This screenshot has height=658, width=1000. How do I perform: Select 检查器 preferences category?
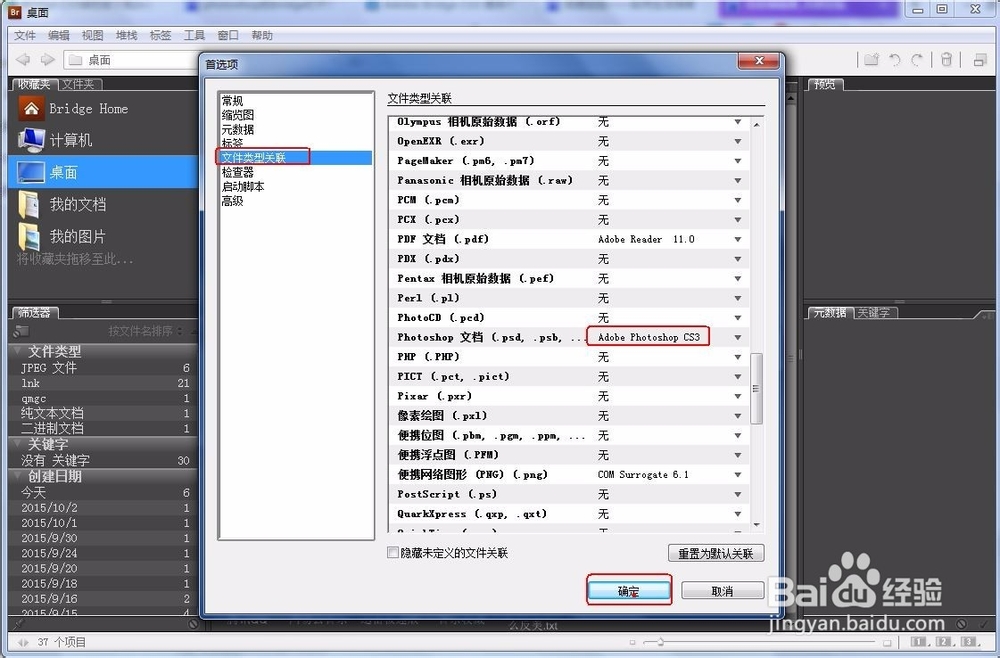(x=238, y=172)
